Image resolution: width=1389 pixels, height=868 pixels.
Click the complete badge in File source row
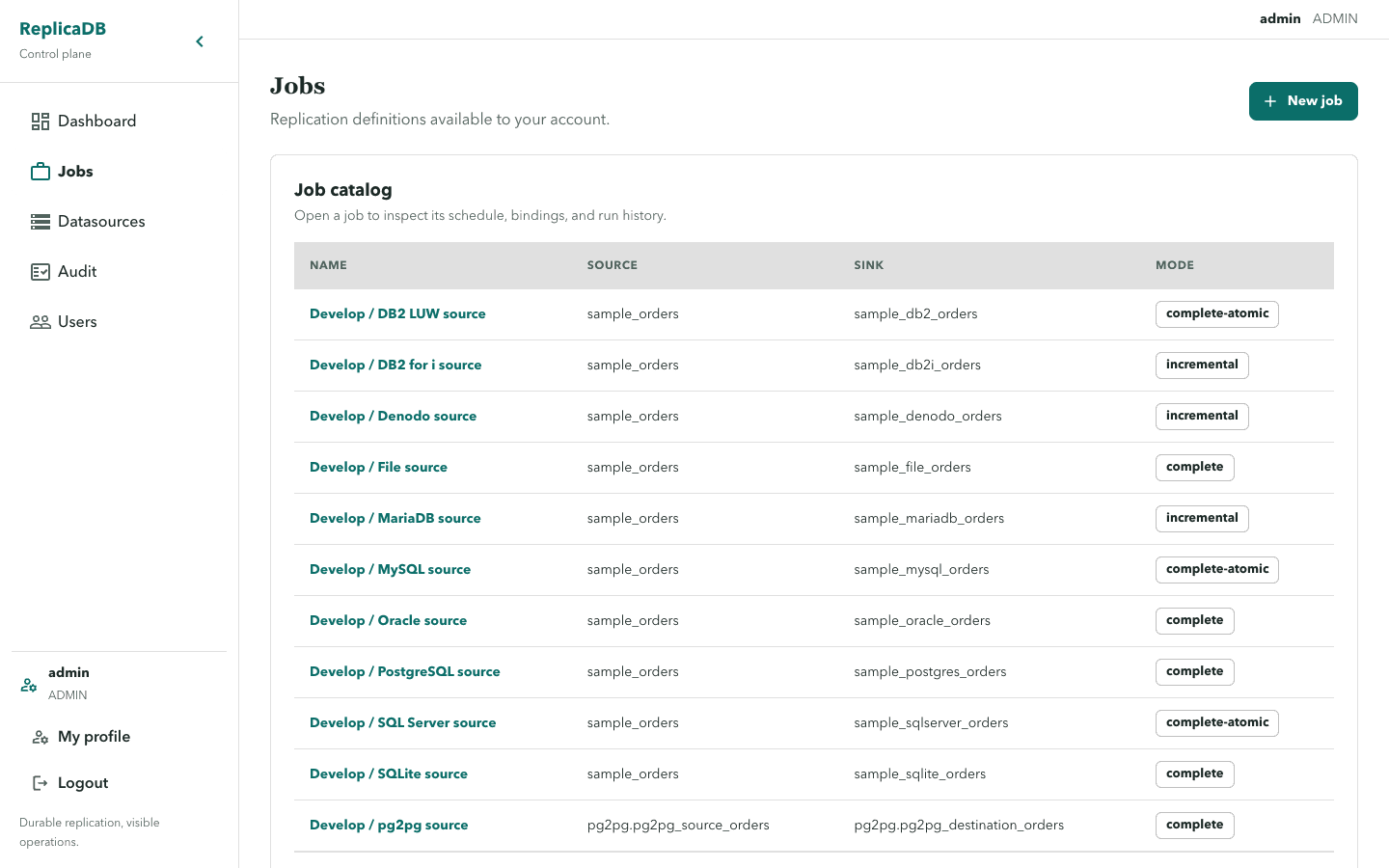(x=1195, y=468)
